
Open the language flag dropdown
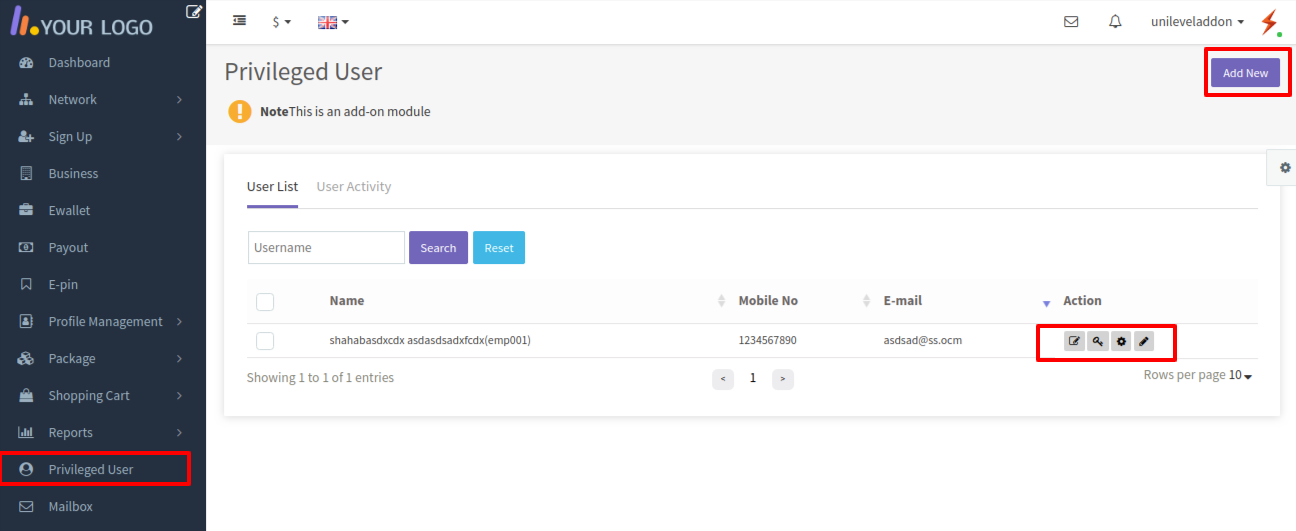(333, 21)
